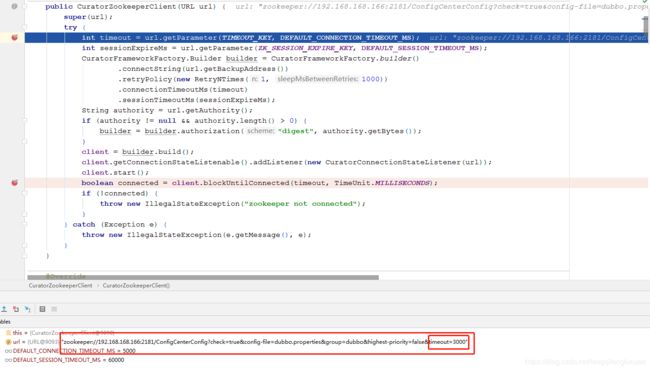The image size is (650, 370).
Task: Click first step arrow icon in debug toolbar
Action: pos(4,309)
